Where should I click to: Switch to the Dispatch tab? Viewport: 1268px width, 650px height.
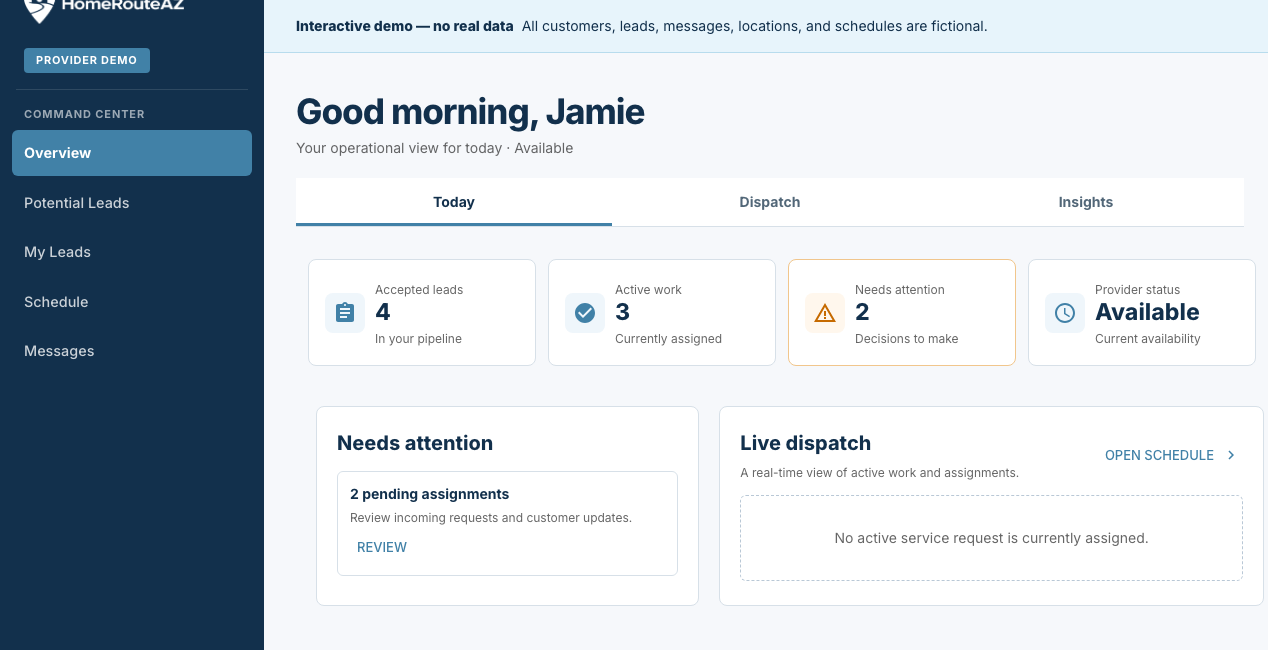pyautogui.click(x=770, y=202)
